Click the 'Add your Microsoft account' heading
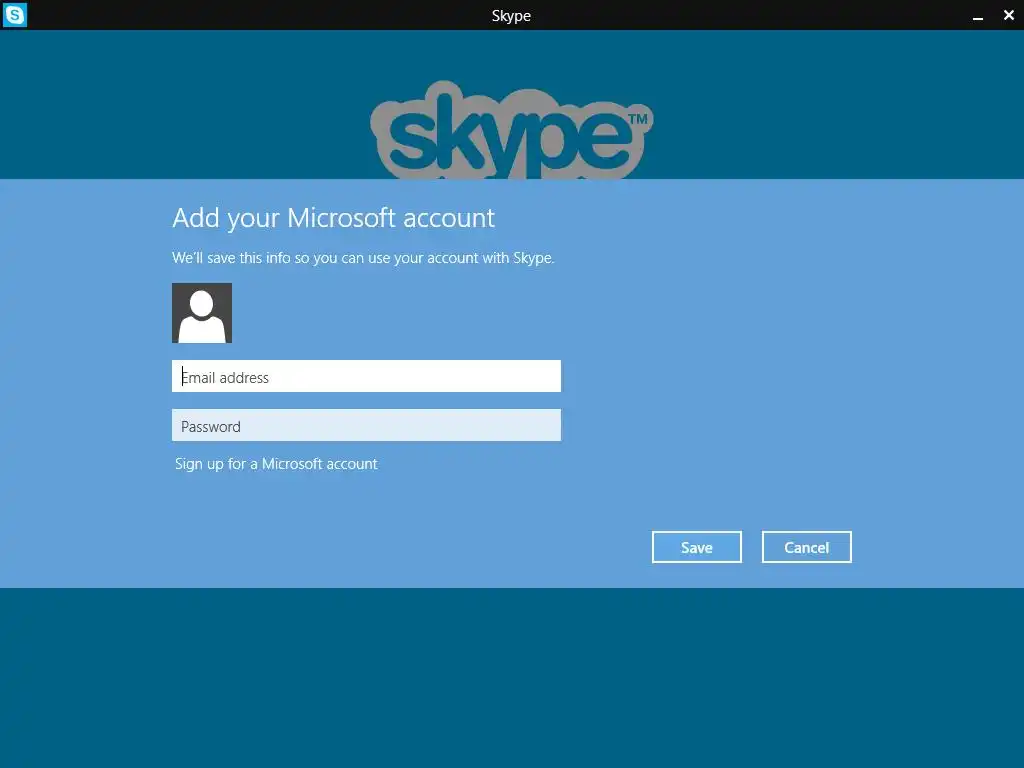1024x768 pixels. coord(333,218)
